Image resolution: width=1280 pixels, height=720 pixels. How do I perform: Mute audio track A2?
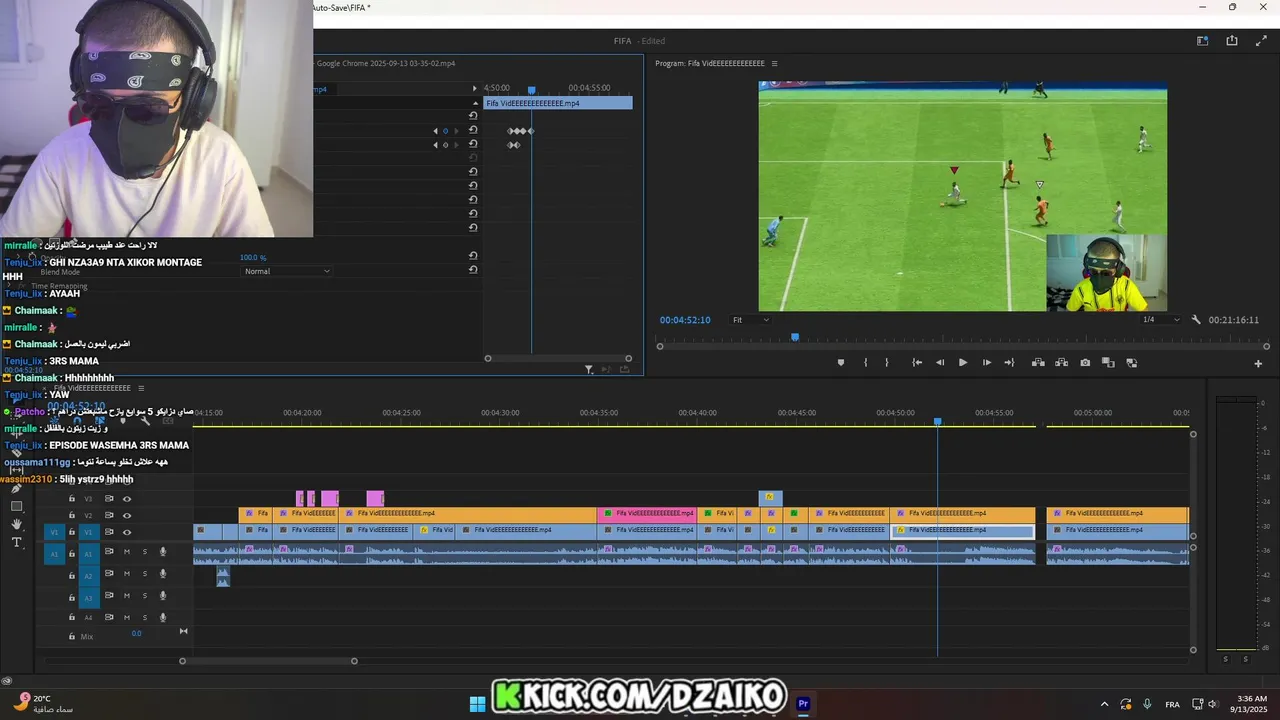point(127,574)
